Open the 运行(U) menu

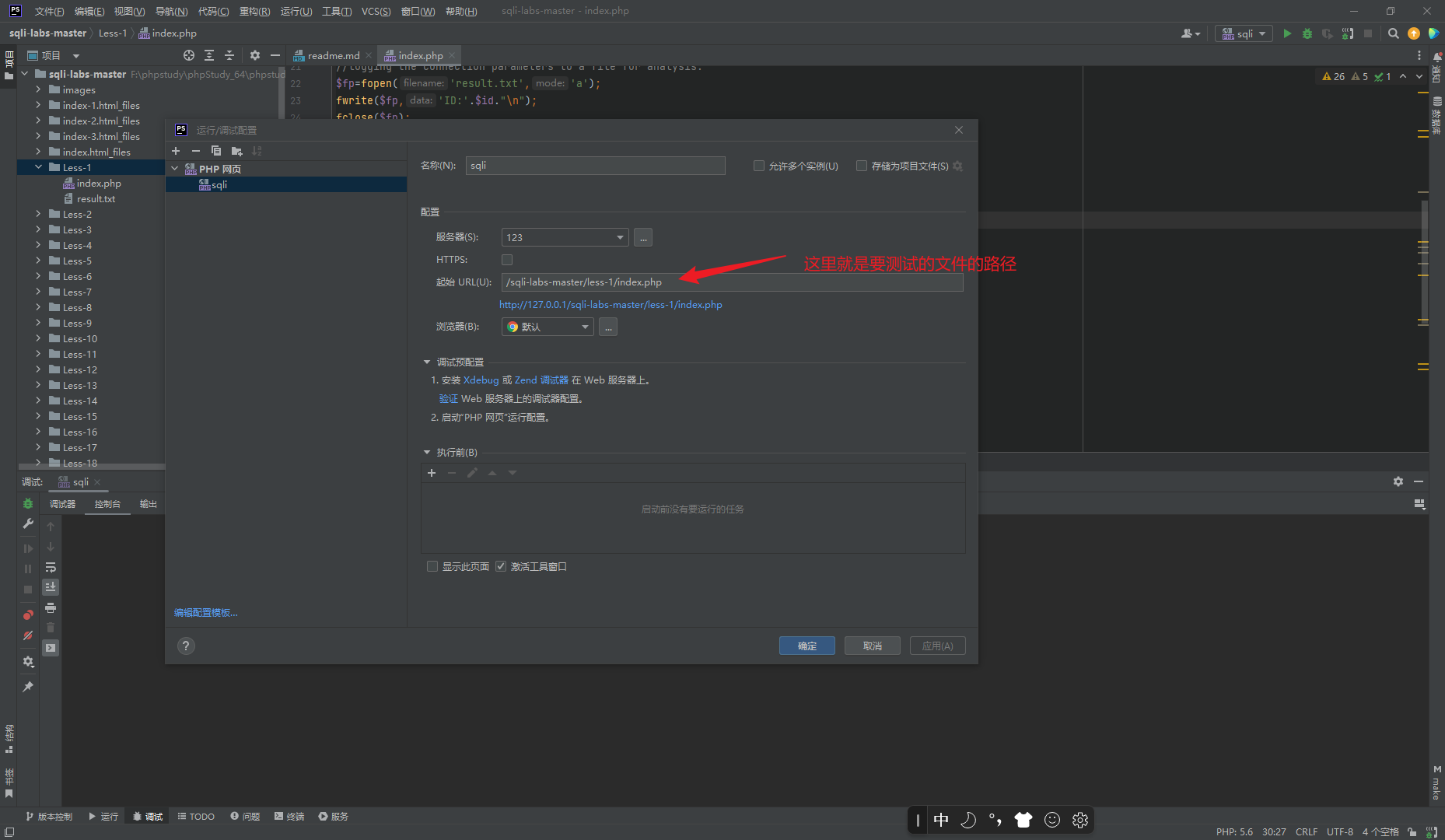[x=296, y=11]
